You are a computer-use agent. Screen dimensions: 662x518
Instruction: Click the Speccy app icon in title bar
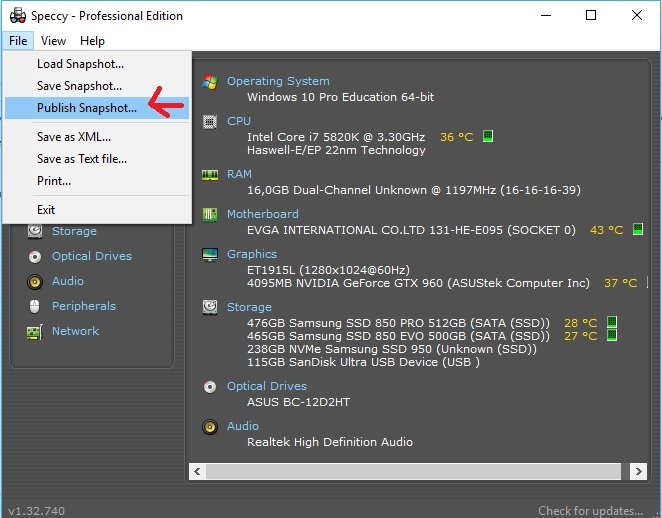pyautogui.click(x=18, y=16)
